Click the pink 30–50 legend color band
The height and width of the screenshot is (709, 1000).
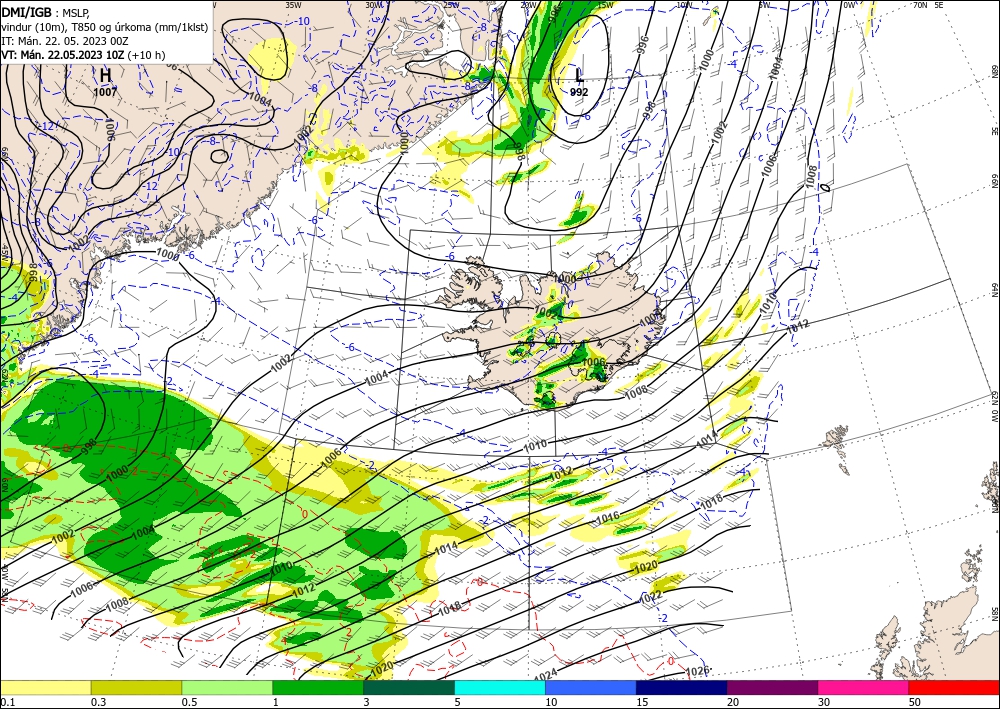864,687
